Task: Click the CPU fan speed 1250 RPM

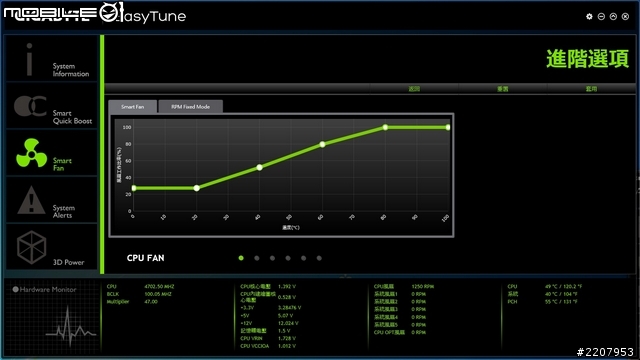Action: [422, 287]
